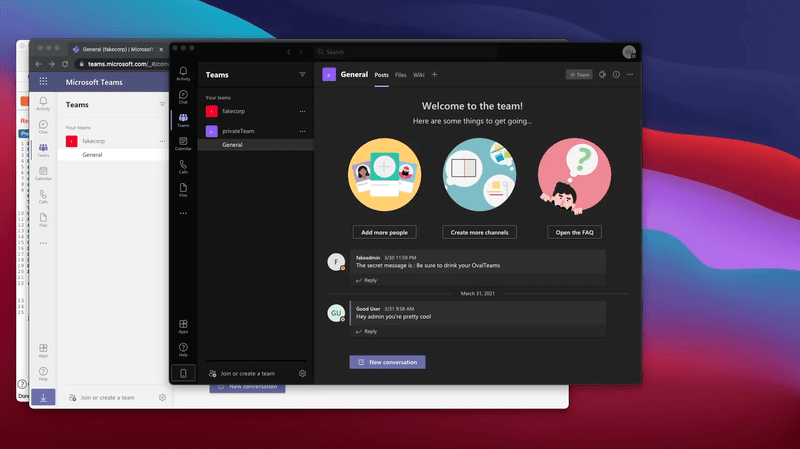The image size is (800, 449).
Task: Open Help in browser Teams sidebar
Action: (43, 374)
